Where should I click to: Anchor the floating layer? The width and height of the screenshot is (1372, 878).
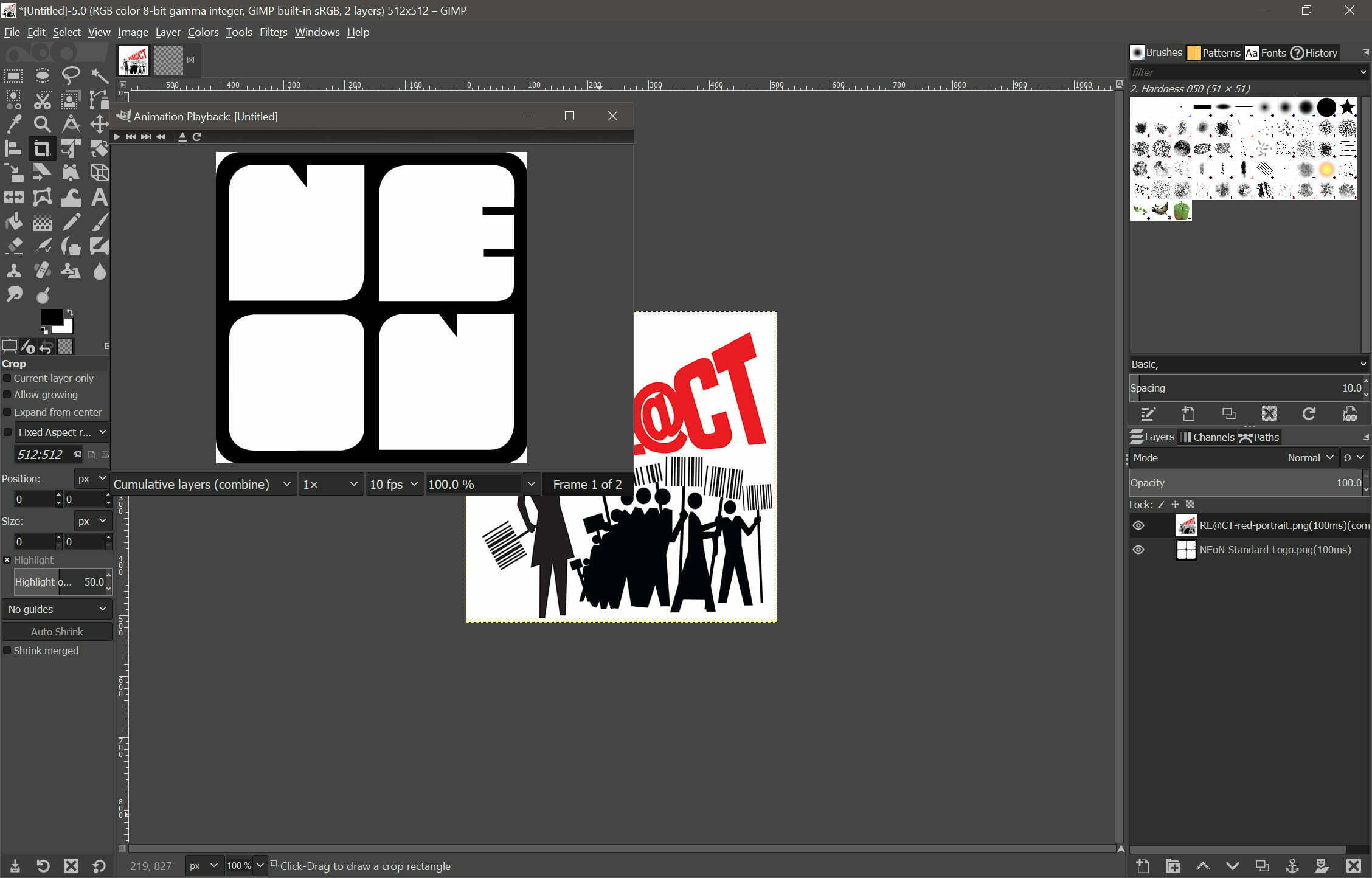pos(1292,866)
